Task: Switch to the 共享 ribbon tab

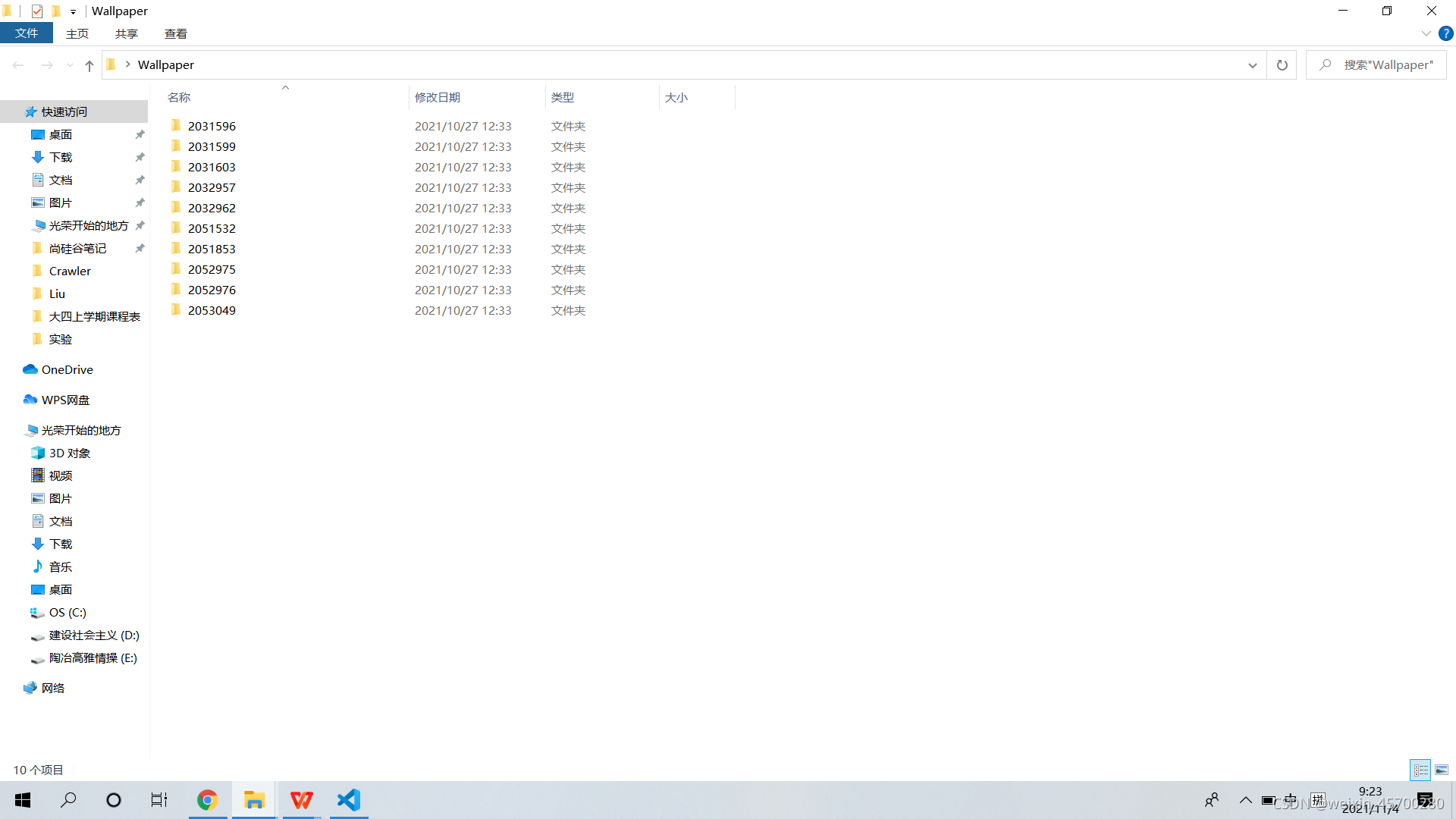Action: (127, 33)
